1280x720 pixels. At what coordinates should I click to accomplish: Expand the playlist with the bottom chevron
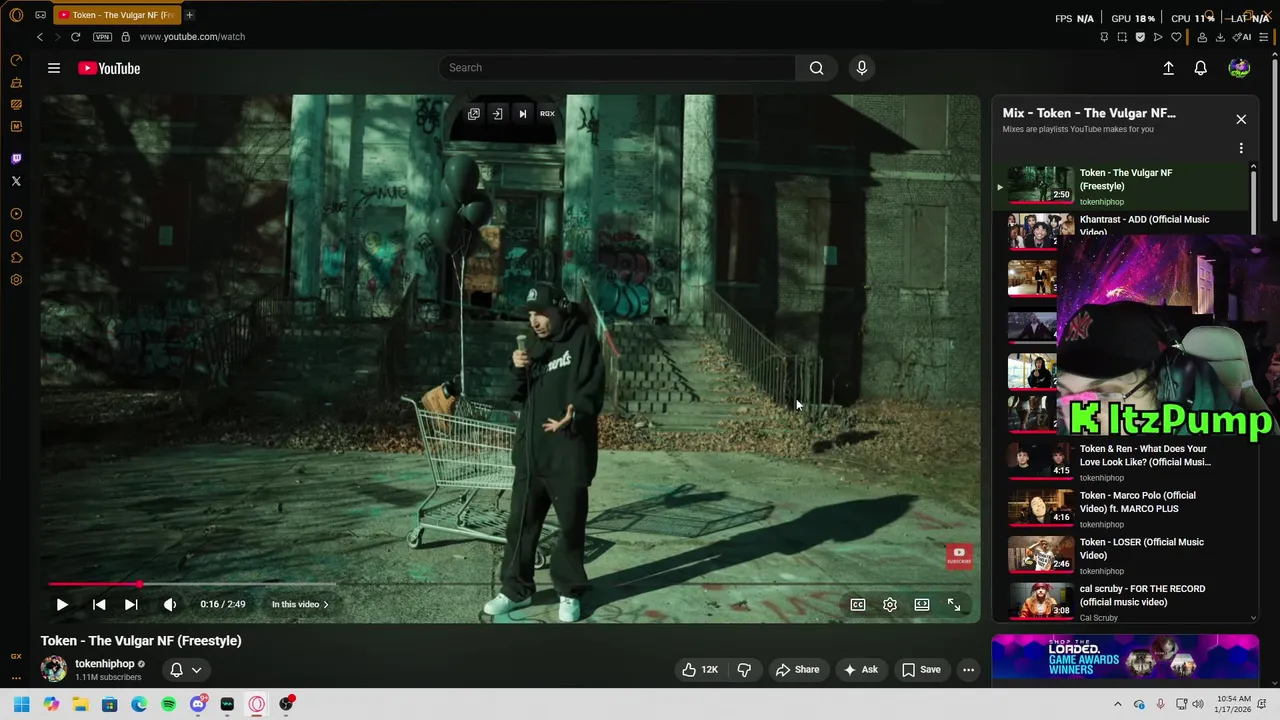coord(1254,618)
